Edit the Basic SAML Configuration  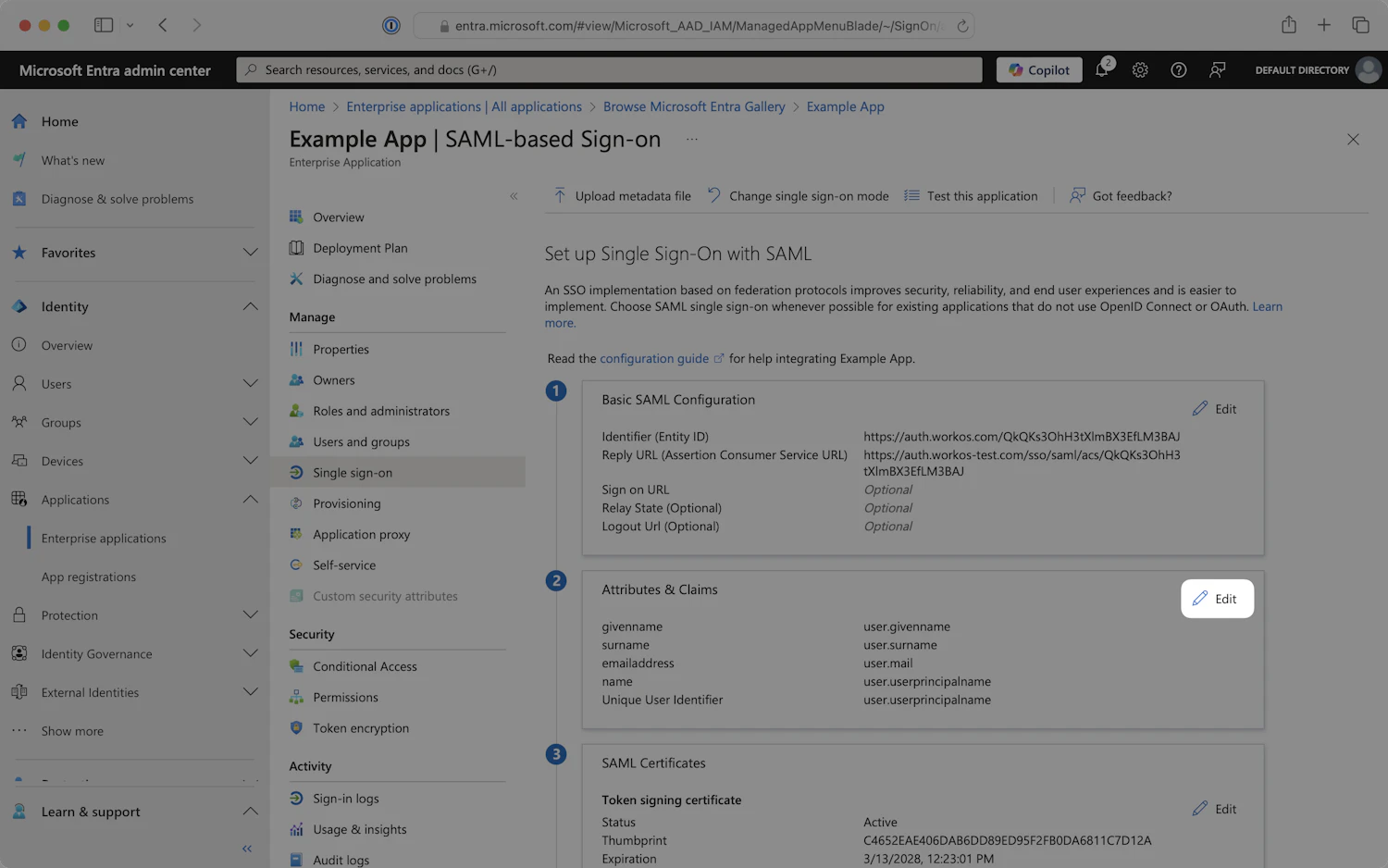tap(1215, 409)
